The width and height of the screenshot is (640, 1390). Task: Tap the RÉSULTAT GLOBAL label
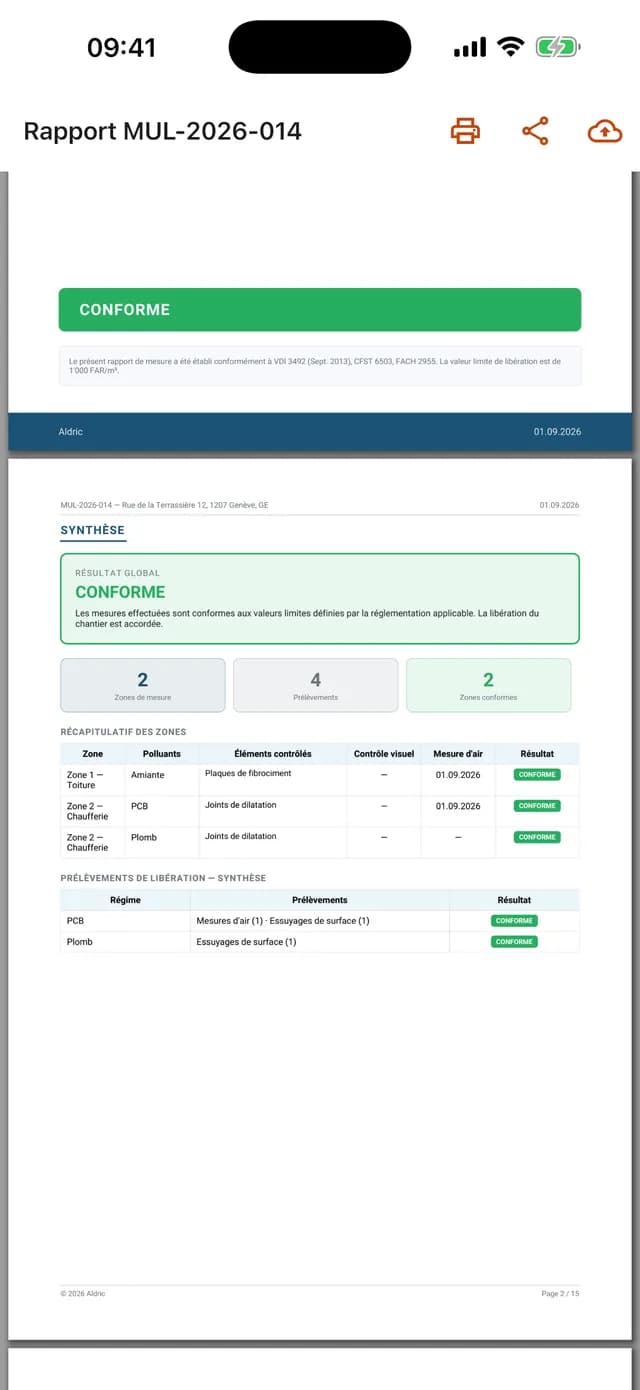coord(117,573)
